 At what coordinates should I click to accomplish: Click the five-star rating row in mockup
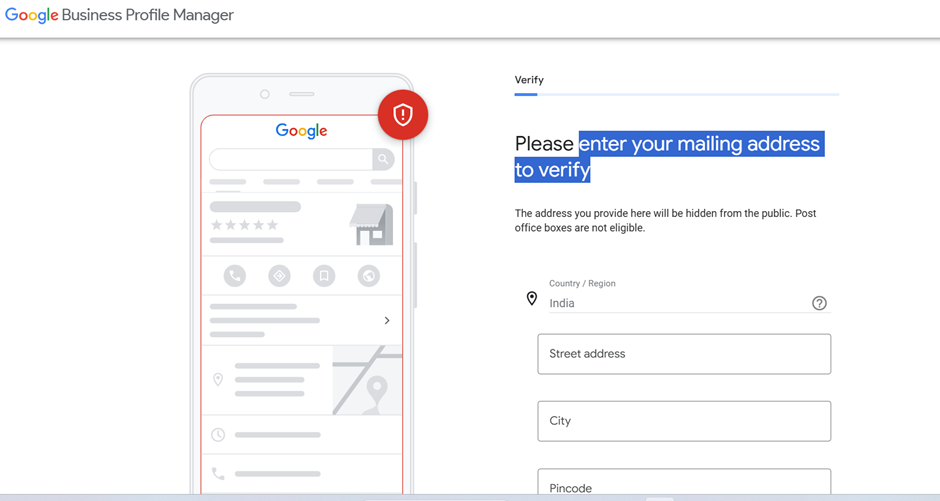(x=244, y=225)
